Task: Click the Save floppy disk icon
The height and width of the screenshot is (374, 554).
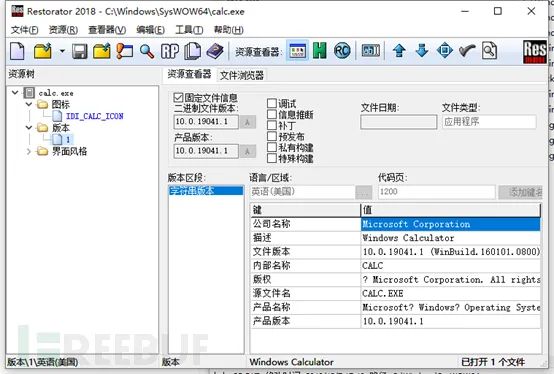Action: pos(79,52)
